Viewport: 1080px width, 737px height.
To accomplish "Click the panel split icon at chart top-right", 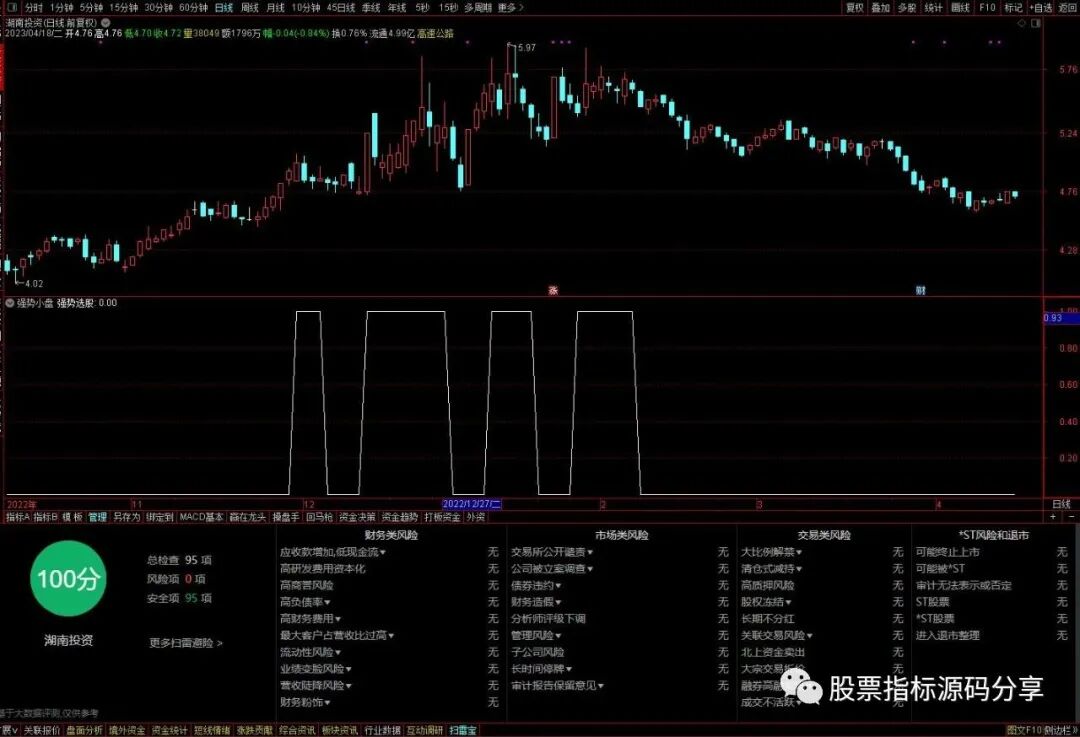I will point(1036,23).
